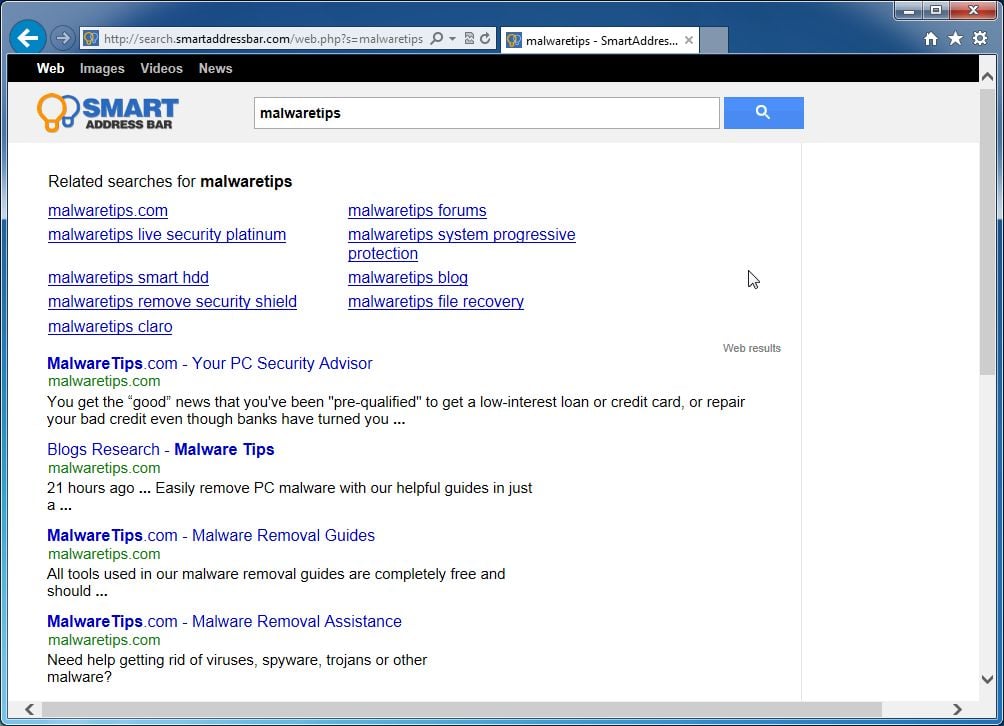Click snippet Need help getting rid of viruses
1004x726 pixels.
(237, 668)
